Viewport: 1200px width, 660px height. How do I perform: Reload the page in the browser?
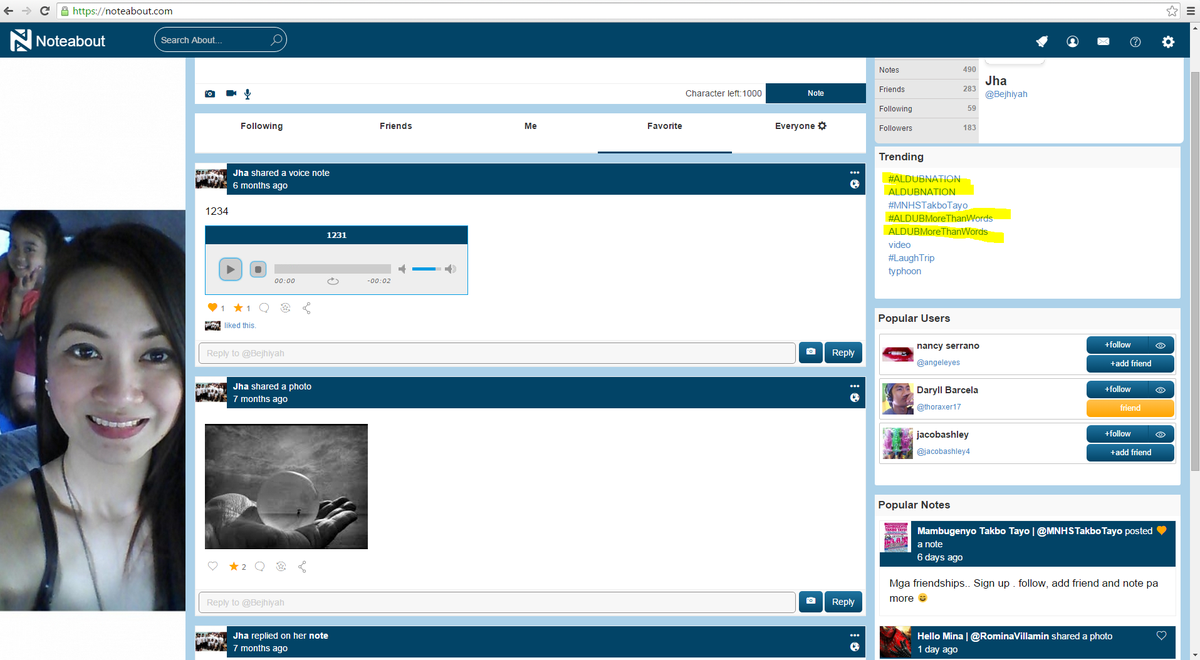(x=45, y=10)
